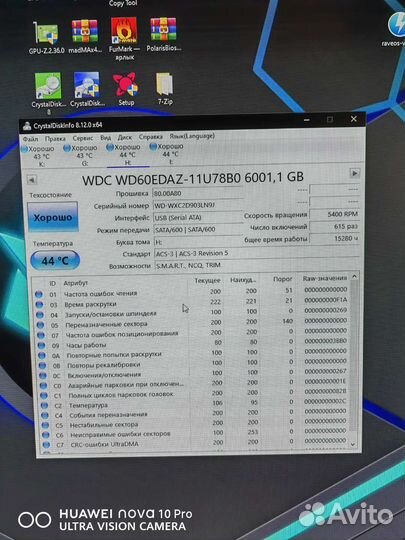This screenshot has width=405, height=540.
Task: Open the Диск menu
Action: (125, 137)
